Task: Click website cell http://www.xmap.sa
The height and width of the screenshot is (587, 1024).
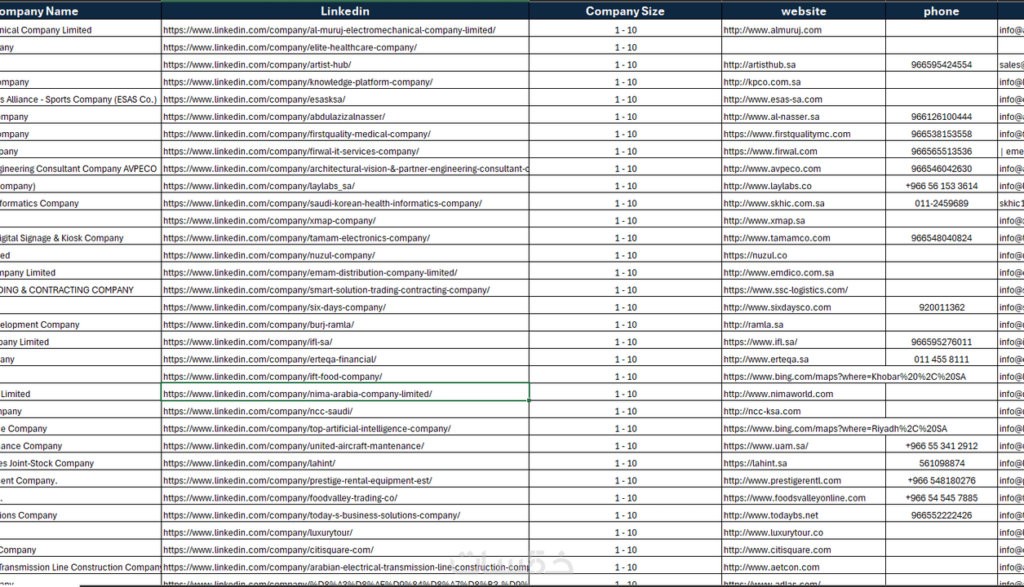Action: tap(803, 221)
